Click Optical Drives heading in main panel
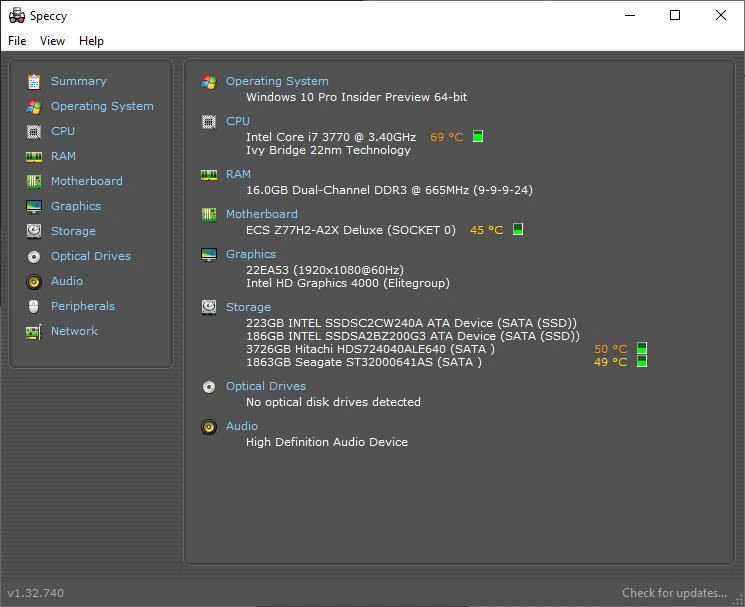The image size is (745, 607). [x=266, y=386]
